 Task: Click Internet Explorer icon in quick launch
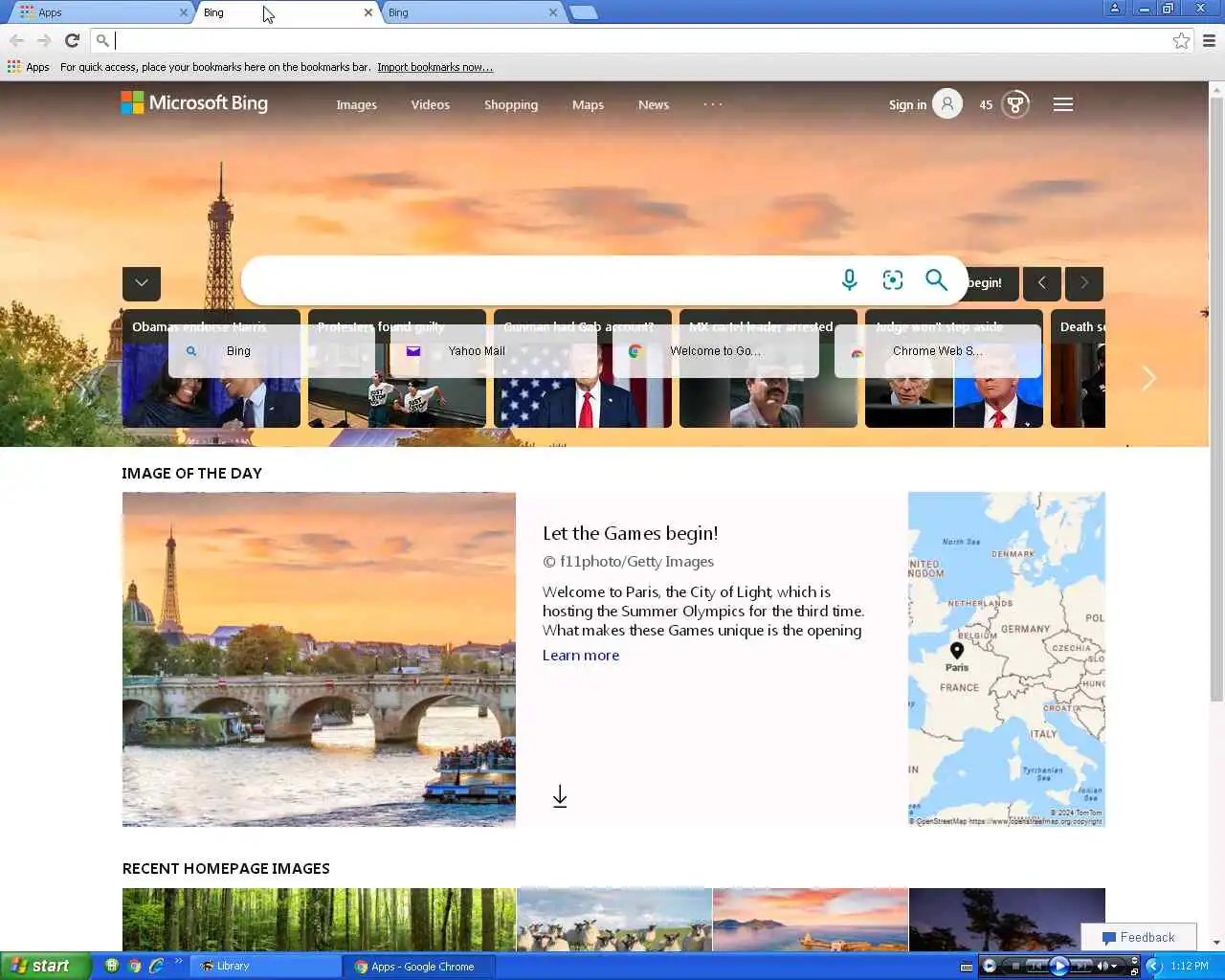pos(156,966)
